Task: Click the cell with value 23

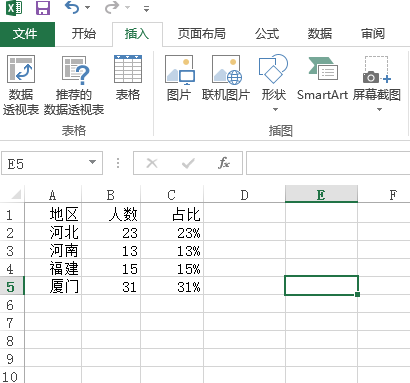Action: [111, 232]
